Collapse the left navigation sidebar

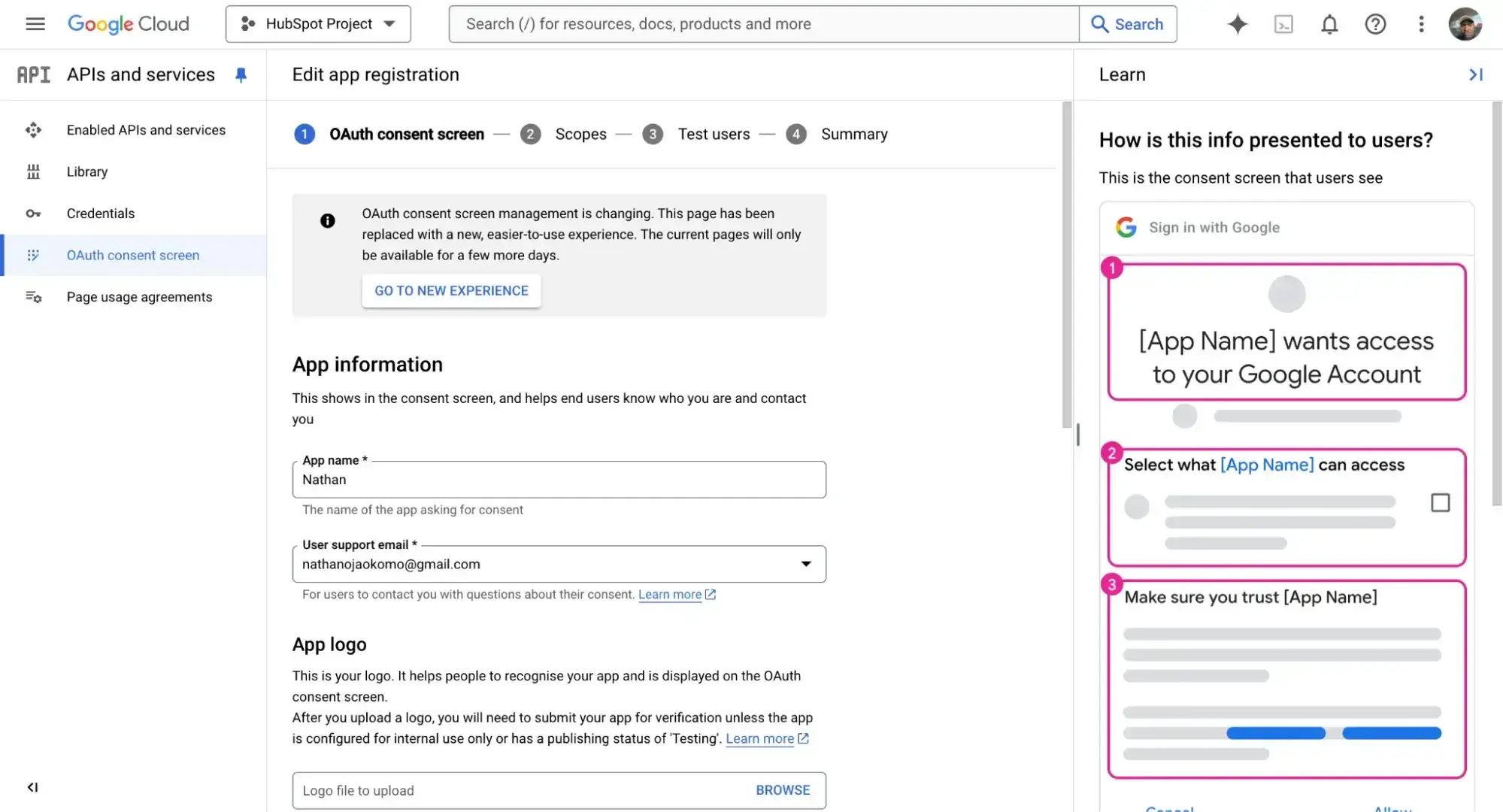click(x=32, y=787)
